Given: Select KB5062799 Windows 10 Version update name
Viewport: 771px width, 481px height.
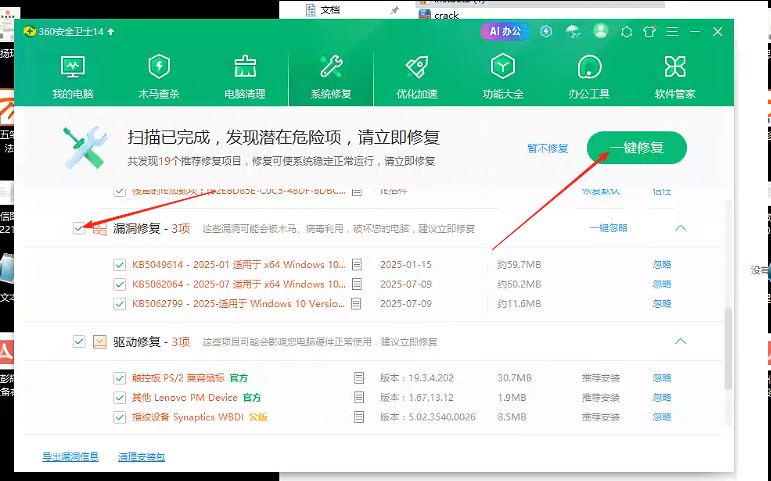Looking at the screenshot, I should 238,304.
